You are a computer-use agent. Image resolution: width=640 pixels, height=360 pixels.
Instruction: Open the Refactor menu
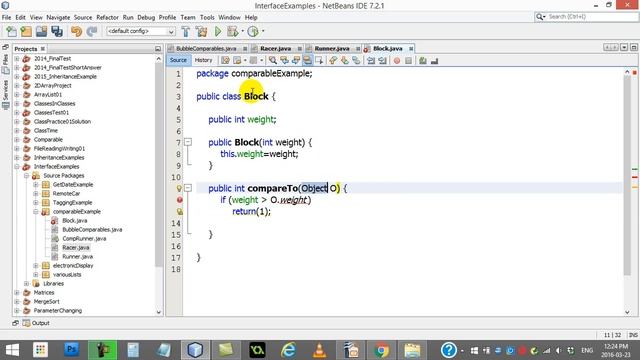pos(107,18)
